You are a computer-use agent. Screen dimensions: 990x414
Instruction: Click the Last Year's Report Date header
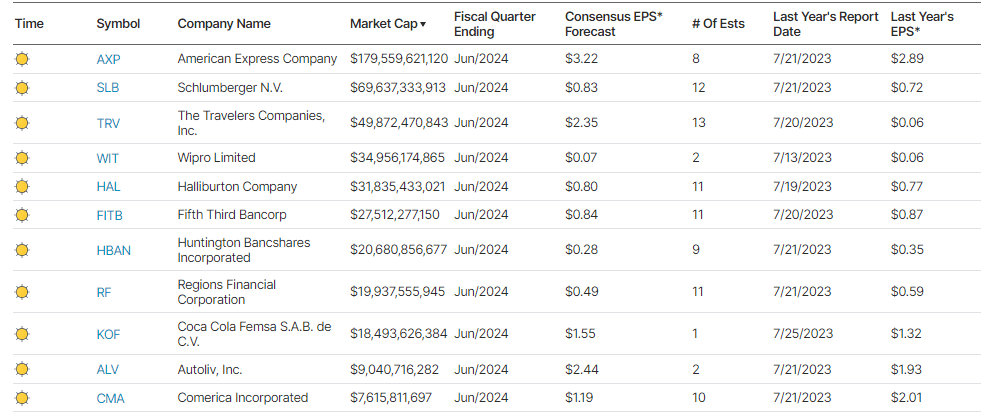[x=825, y=24]
